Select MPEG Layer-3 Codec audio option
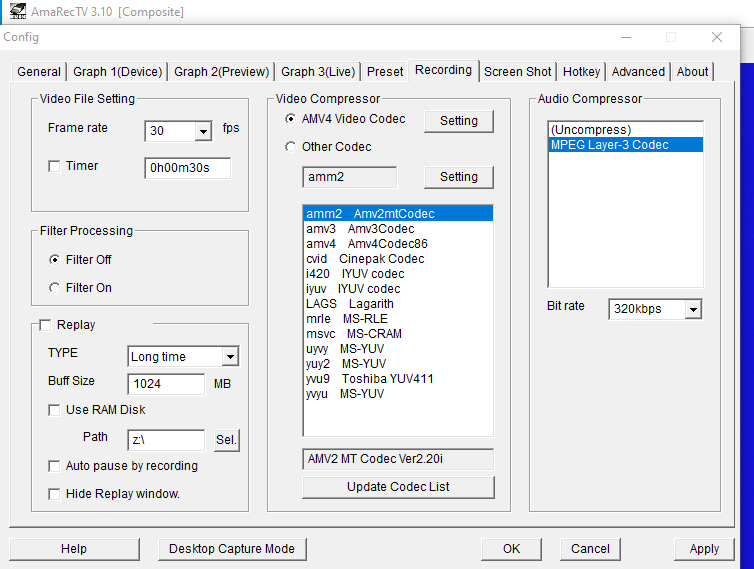Image resolution: width=754 pixels, height=569 pixels. coord(626,145)
